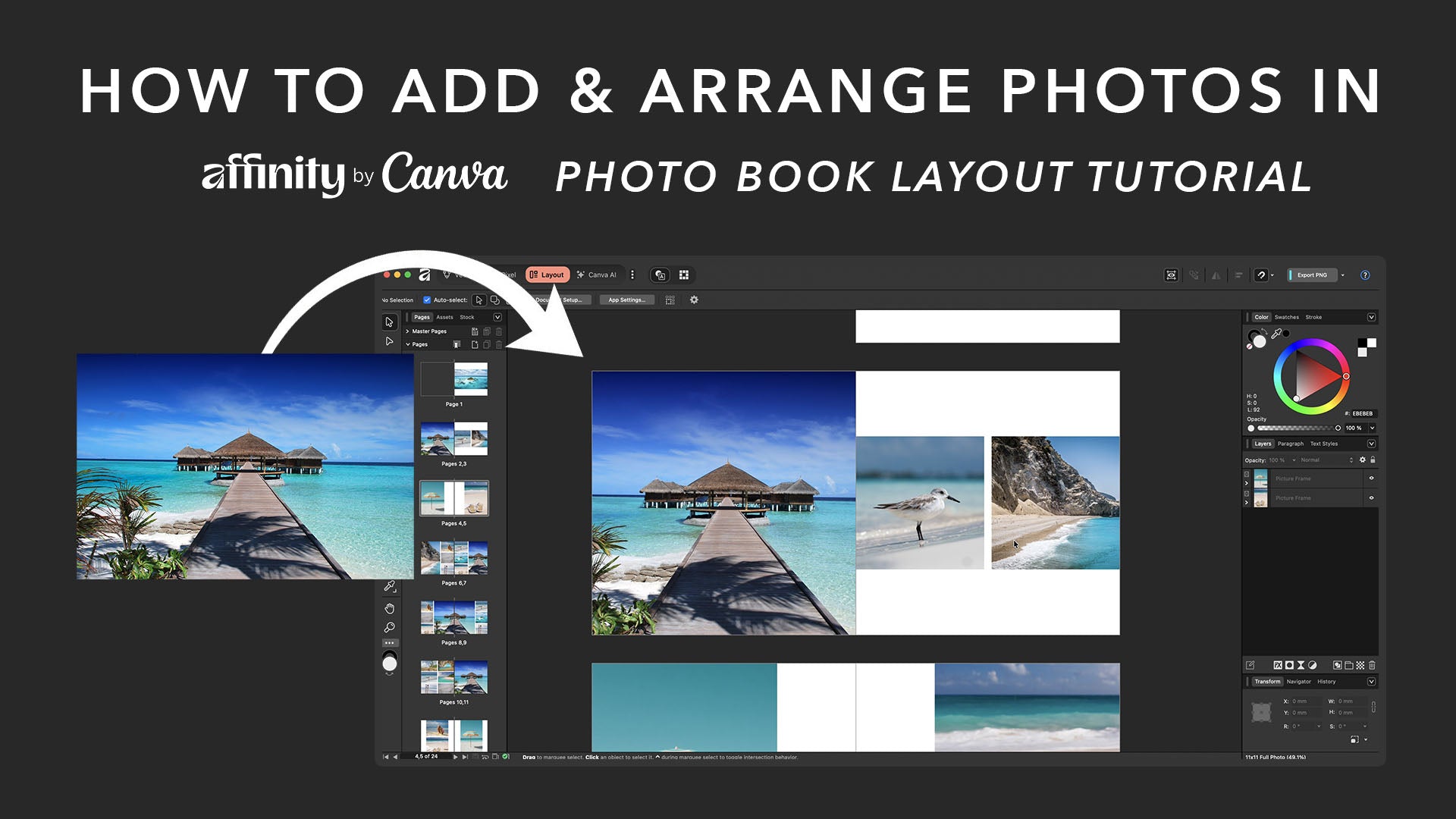
Task: Open Export PNG dropdown arrow
Action: [1343, 275]
